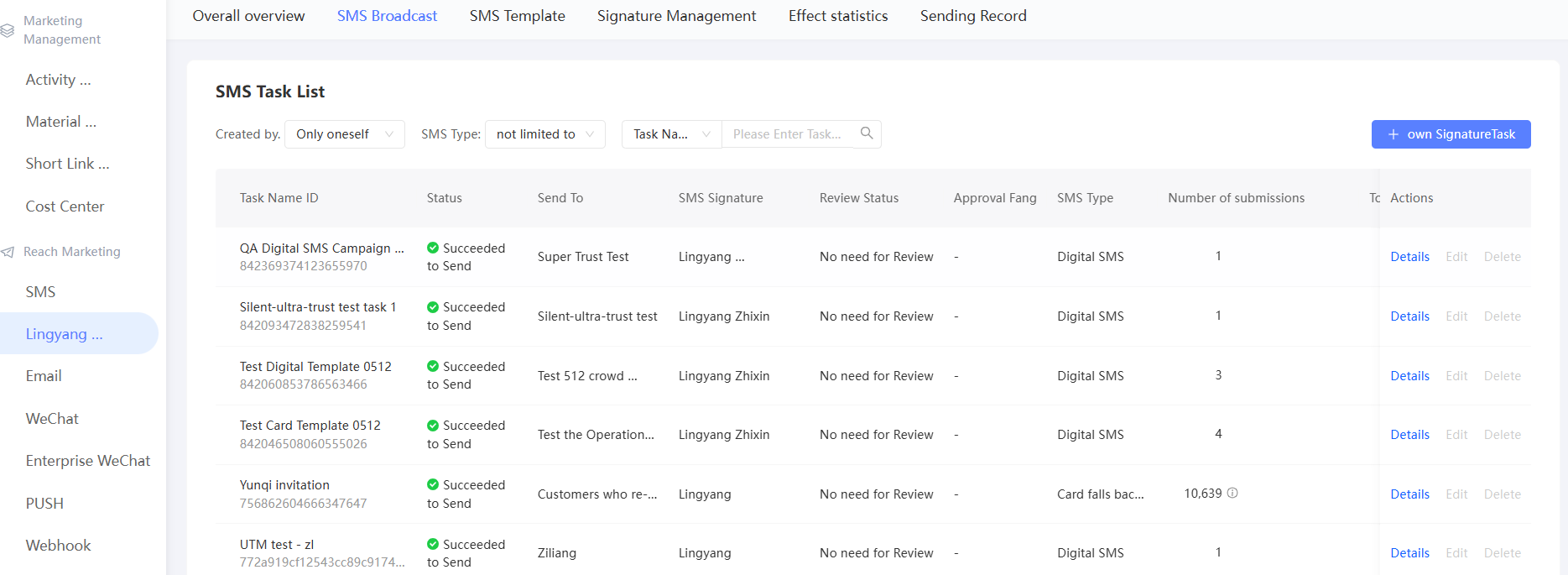Select SMS in the sidebar
This screenshot has height=575, width=1568.
[40, 292]
